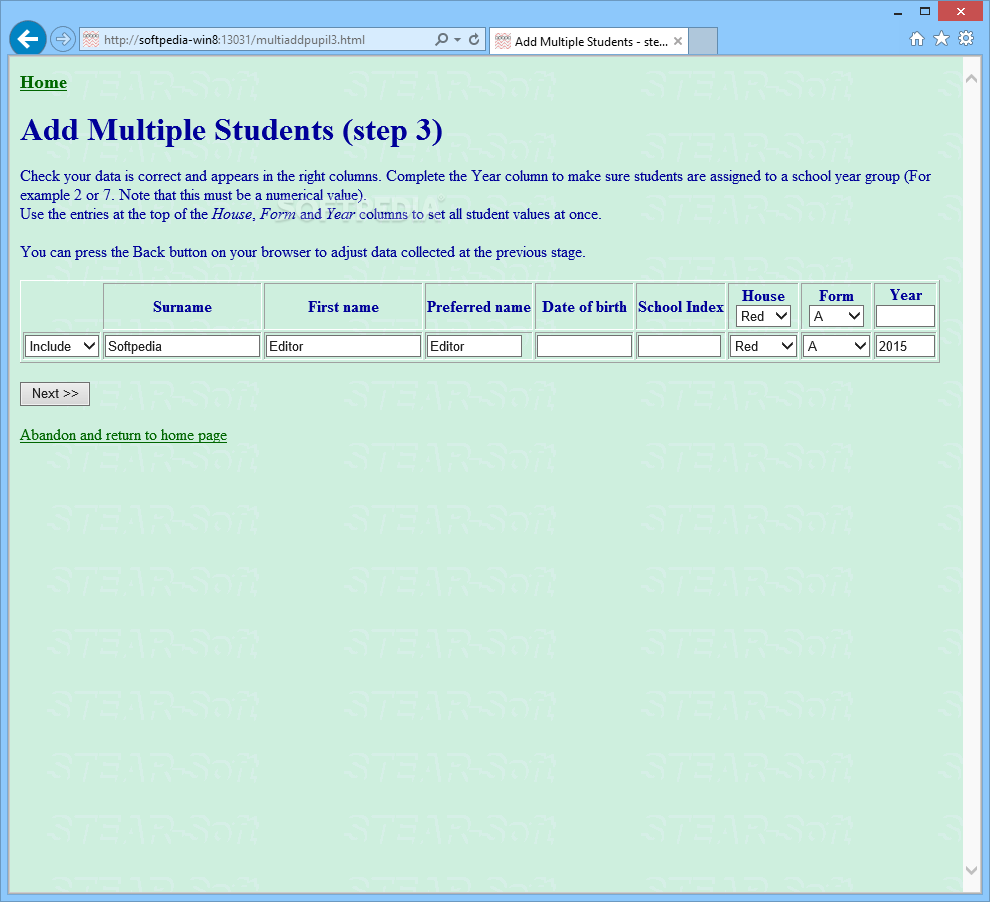This screenshot has height=902, width=990.
Task: Click the Surname field containing Softpedia
Action: (182, 346)
